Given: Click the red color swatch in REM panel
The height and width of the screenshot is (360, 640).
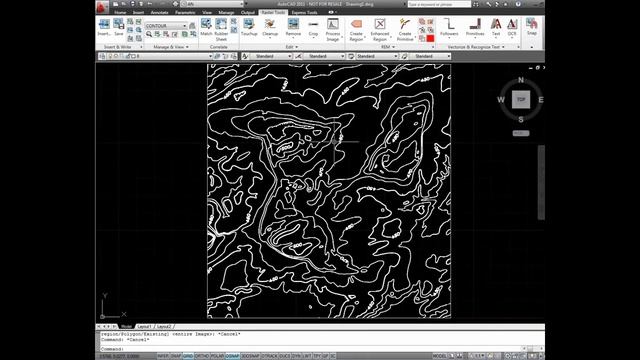Looking at the screenshot, I should (x=430, y=38).
